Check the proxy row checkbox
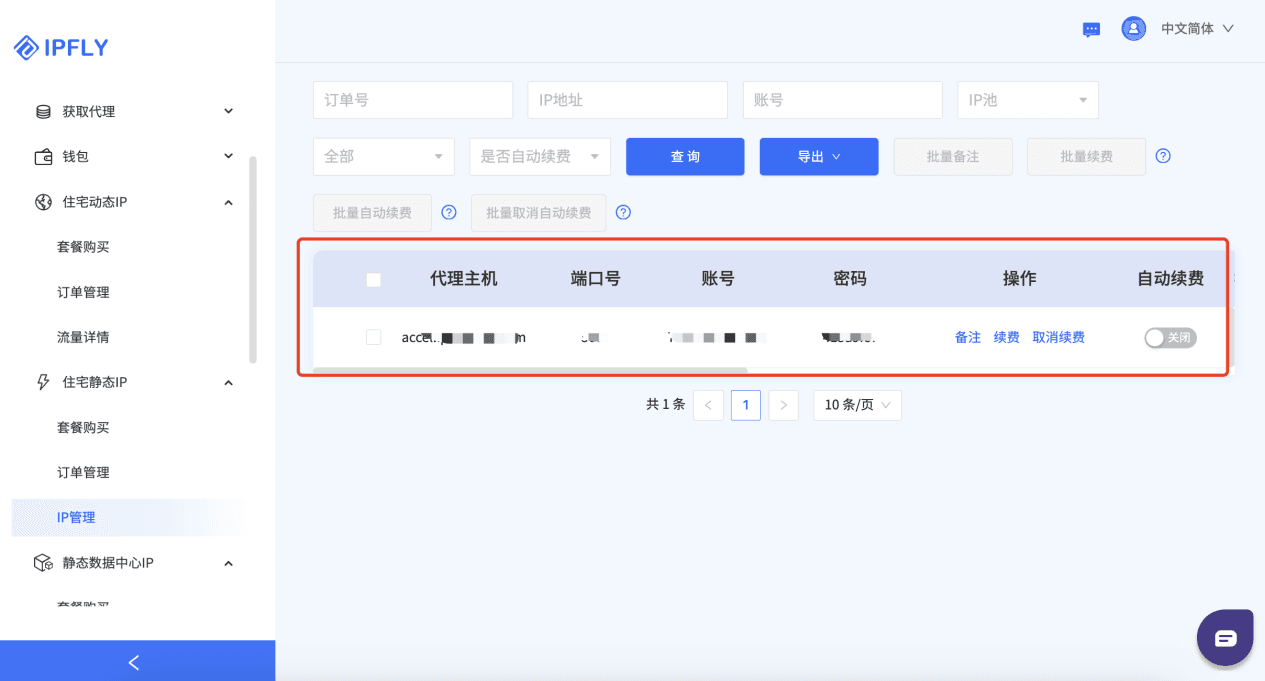Screen dimensions: 1265x681 click(x=374, y=338)
